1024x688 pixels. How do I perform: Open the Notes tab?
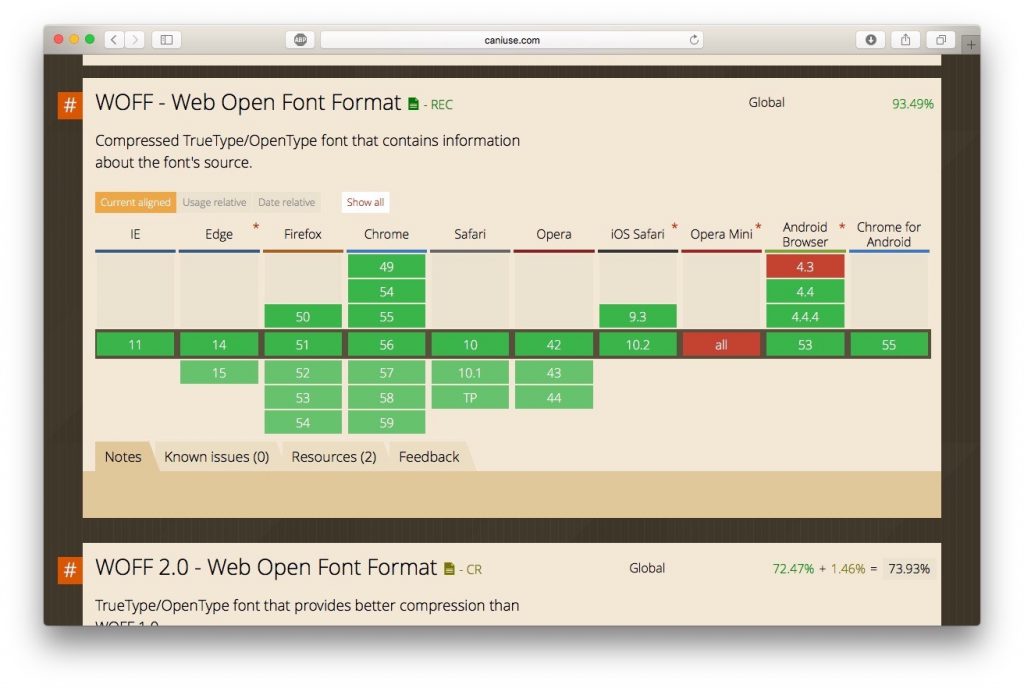point(123,457)
